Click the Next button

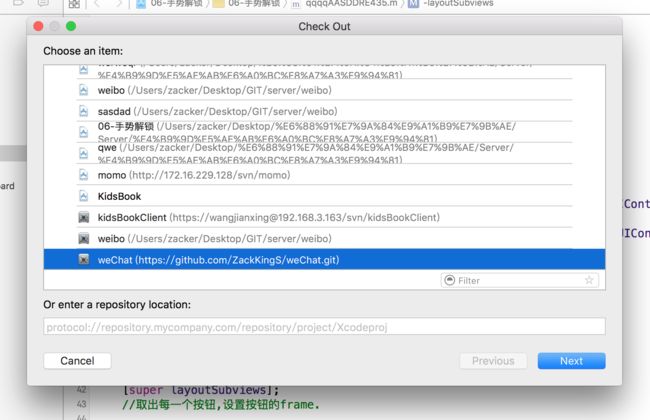click(571, 361)
